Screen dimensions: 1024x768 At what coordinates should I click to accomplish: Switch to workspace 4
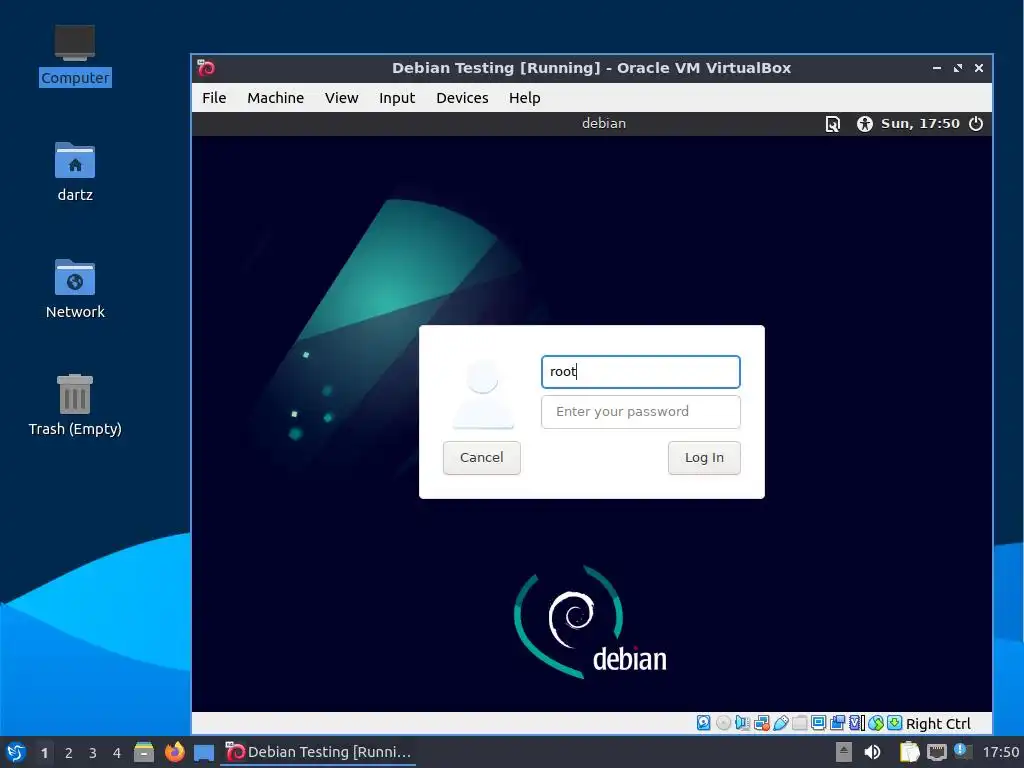click(117, 753)
